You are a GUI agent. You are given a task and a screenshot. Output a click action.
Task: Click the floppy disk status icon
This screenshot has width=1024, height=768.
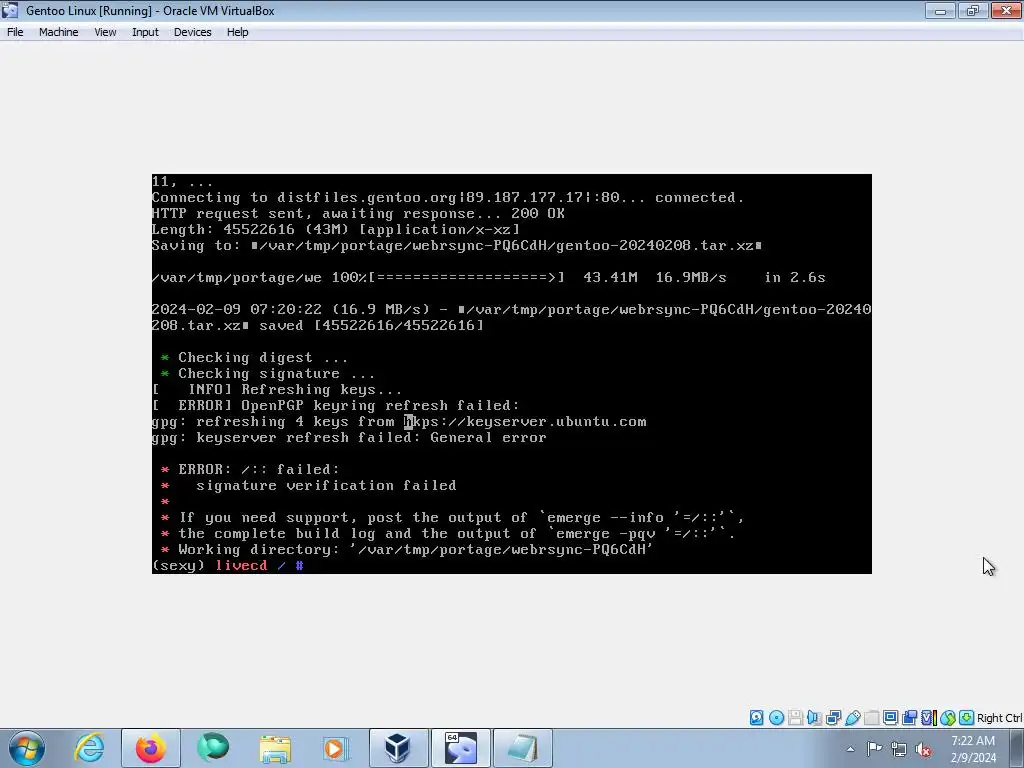(795, 718)
